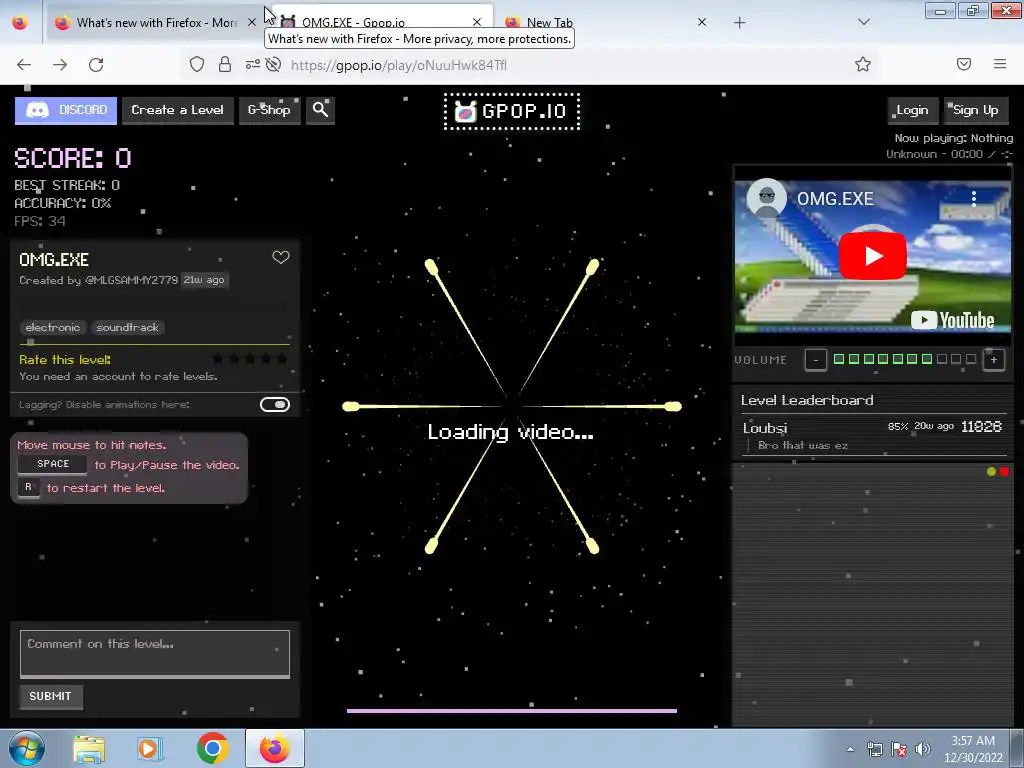The width and height of the screenshot is (1024, 768).
Task: Open a new browser tab
Action: pyautogui.click(x=739, y=23)
